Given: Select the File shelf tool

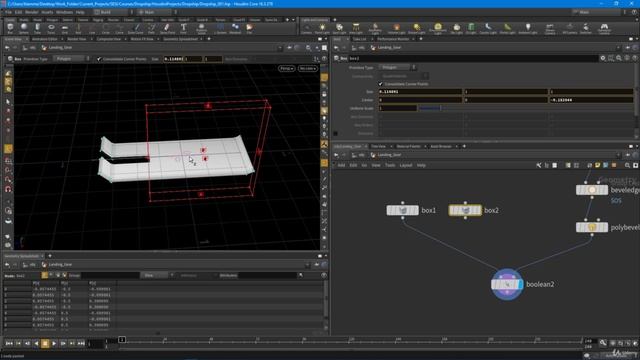Looking at the screenshot, I should tap(249, 29).
